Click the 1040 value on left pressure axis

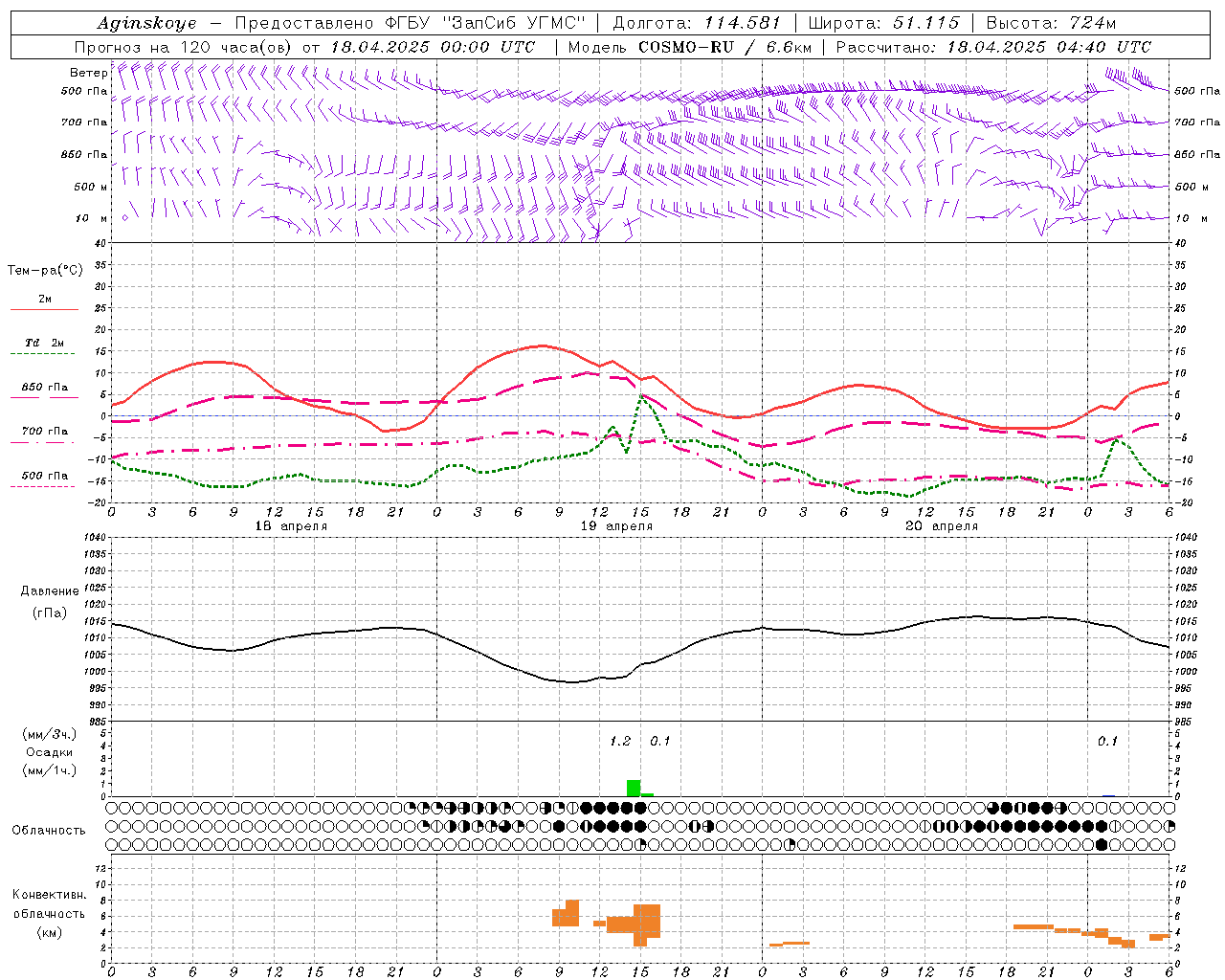pos(95,537)
